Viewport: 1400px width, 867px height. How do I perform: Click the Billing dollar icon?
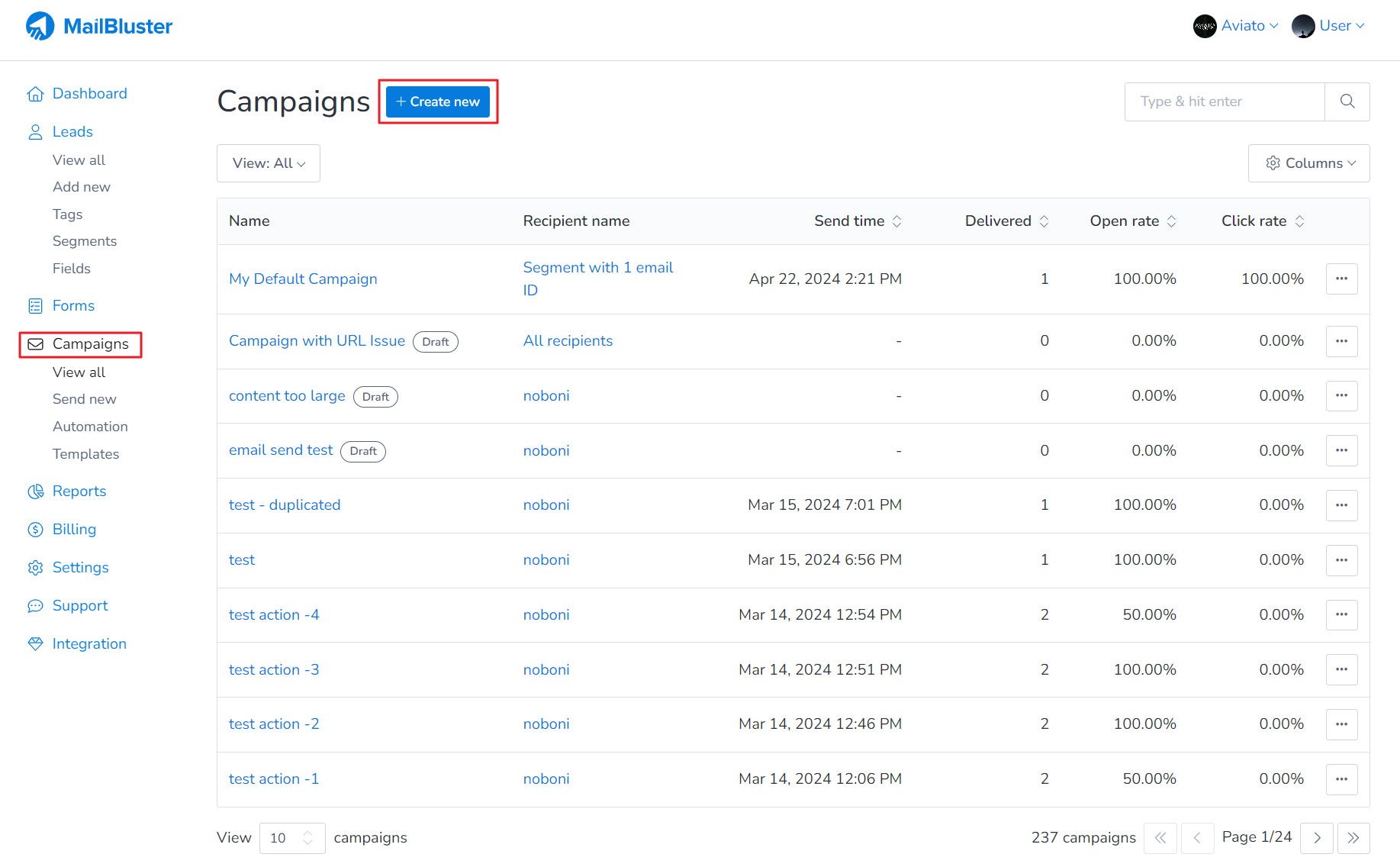(x=35, y=530)
